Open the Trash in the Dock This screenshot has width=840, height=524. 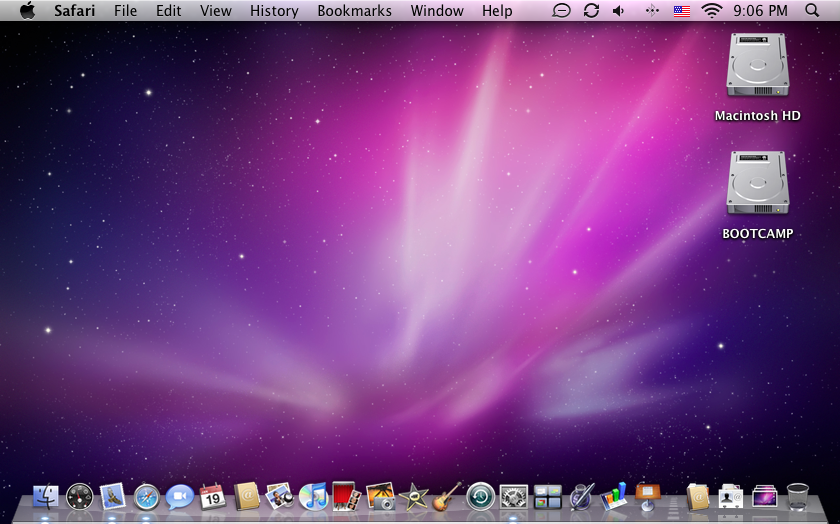798,497
